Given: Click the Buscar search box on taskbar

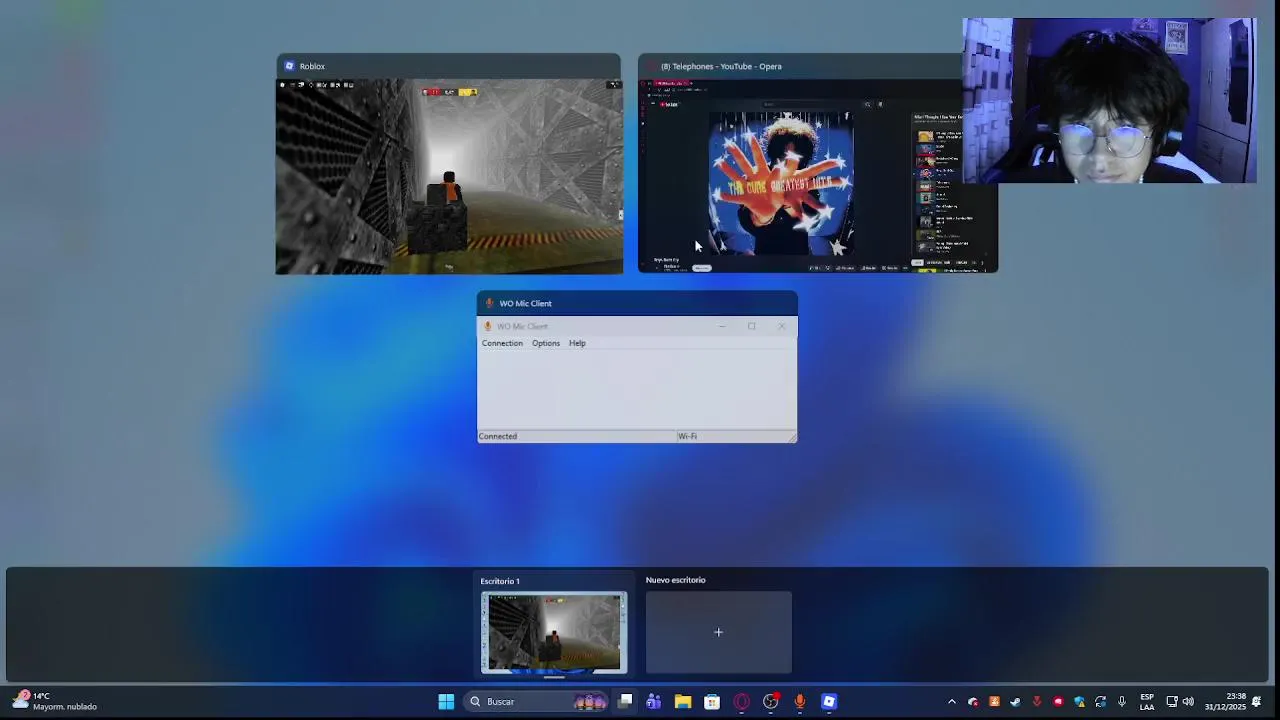Looking at the screenshot, I should [x=537, y=702].
